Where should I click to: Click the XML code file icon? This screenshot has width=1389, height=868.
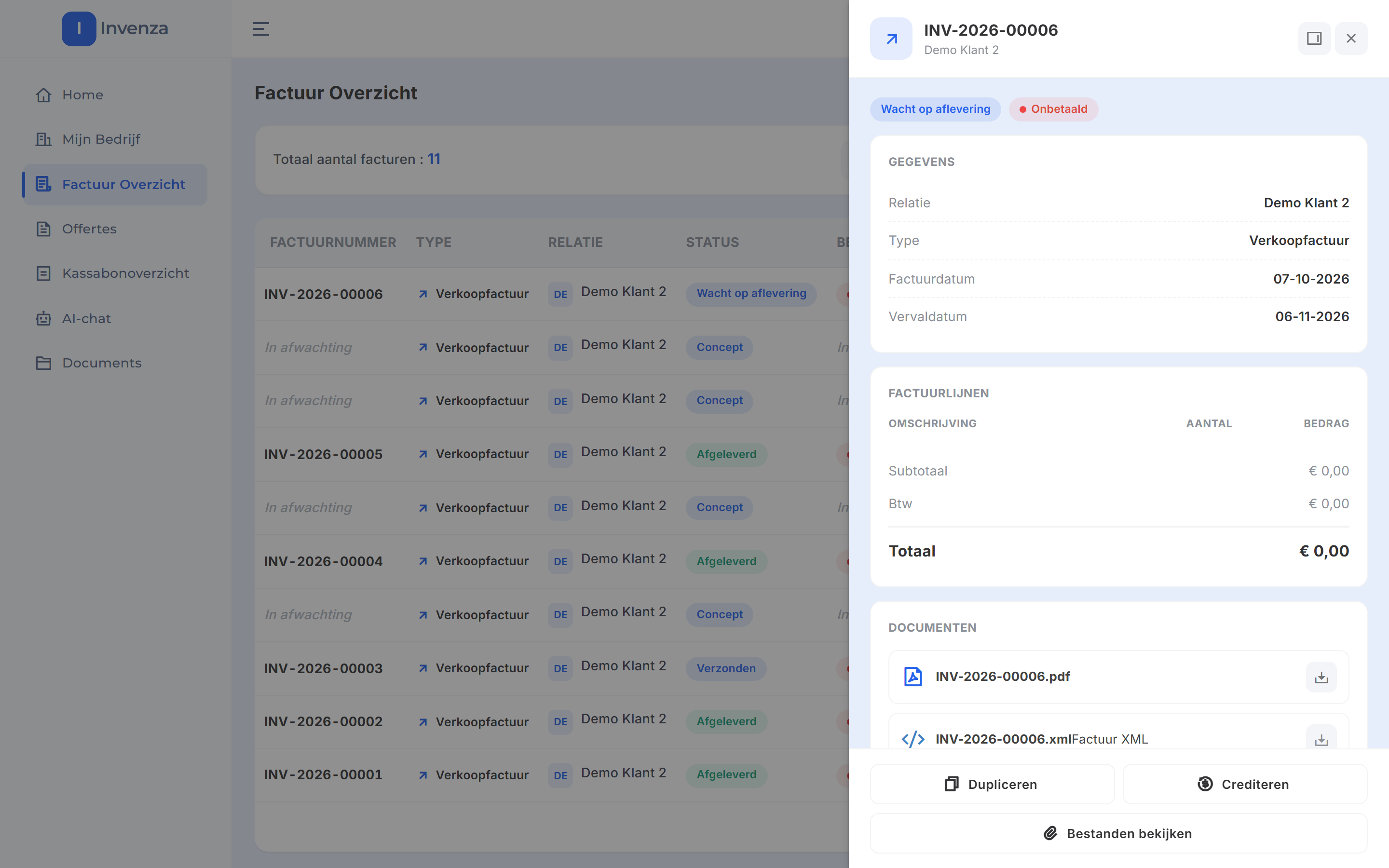(912, 739)
